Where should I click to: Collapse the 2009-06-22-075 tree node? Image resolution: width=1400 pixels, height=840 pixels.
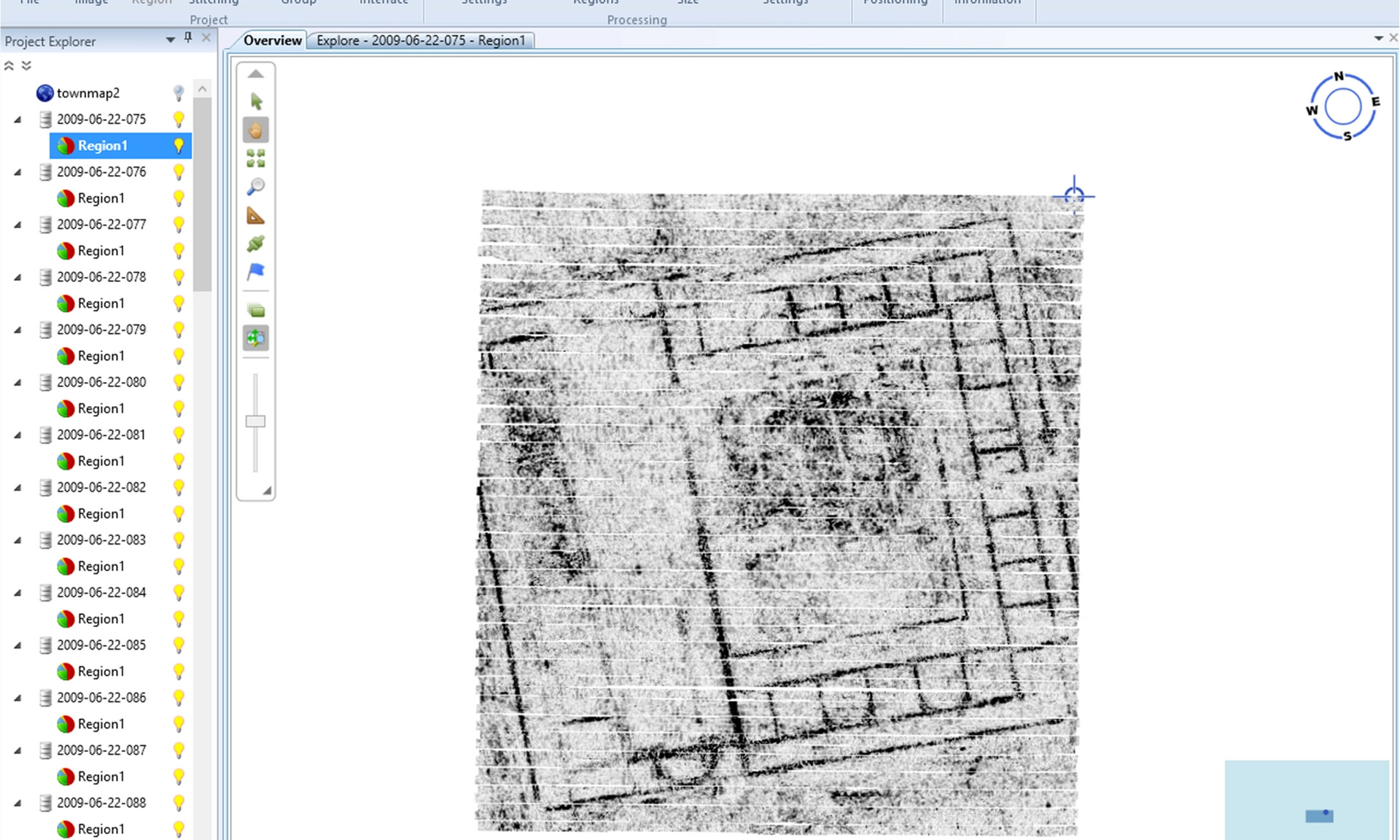[x=18, y=120]
